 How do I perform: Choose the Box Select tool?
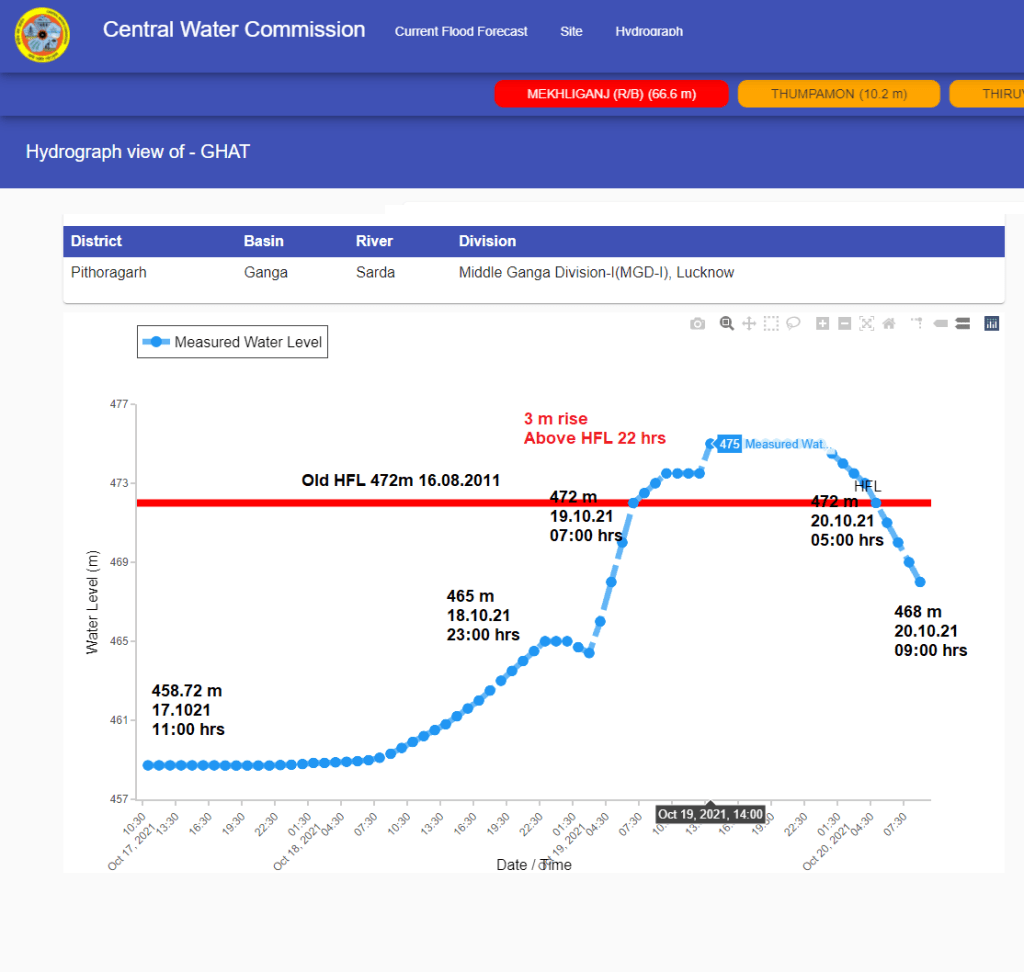point(771,324)
